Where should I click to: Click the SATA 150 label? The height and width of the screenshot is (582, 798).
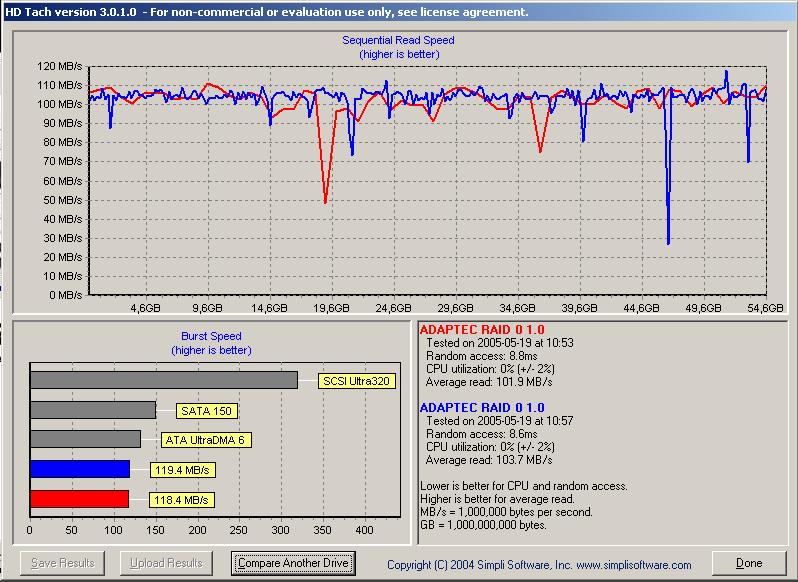pyautogui.click(x=207, y=411)
